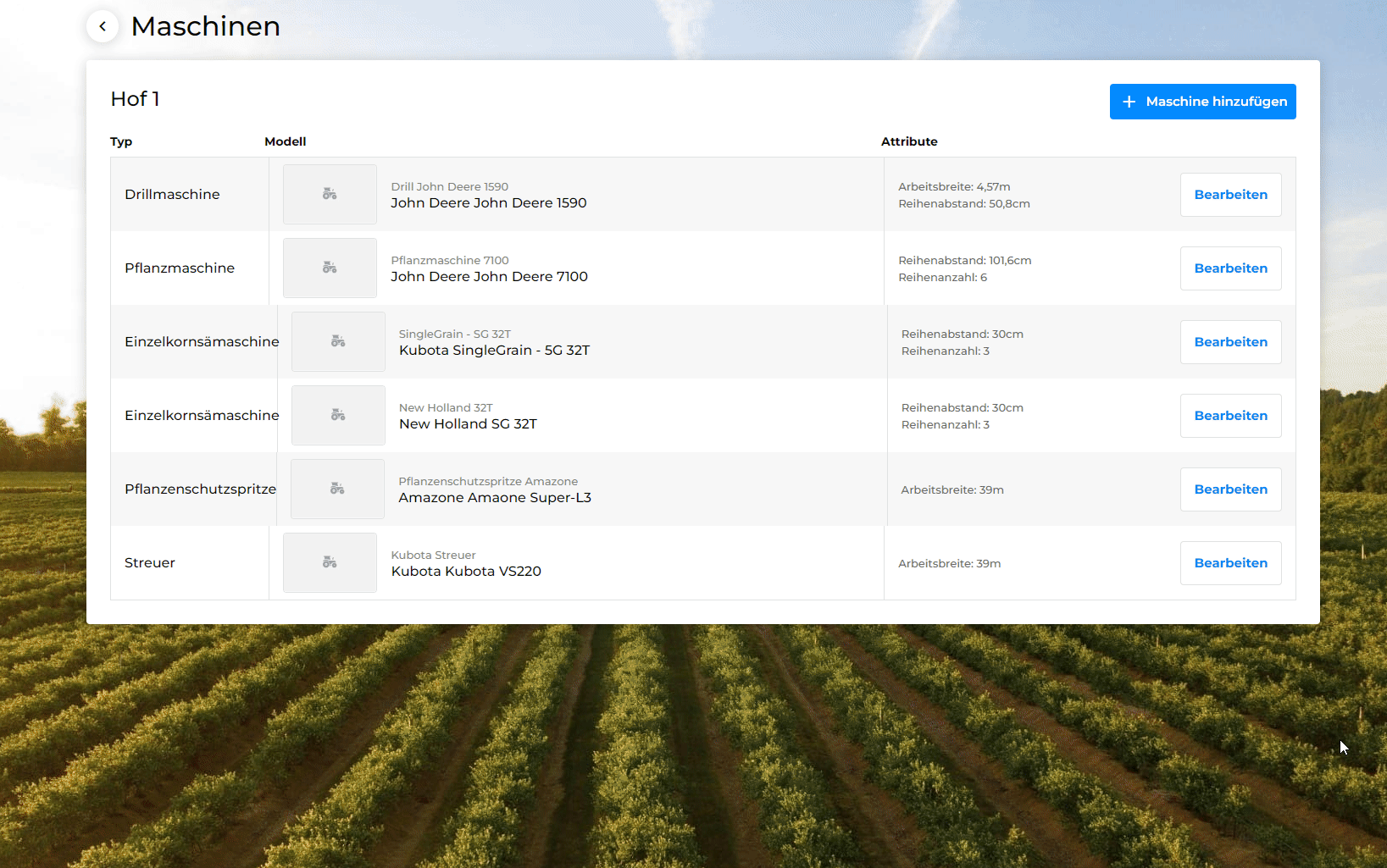Click the tractor thumbnail for New Holland SG 32T
This screenshot has width=1387, height=868.
pos(338,415)
